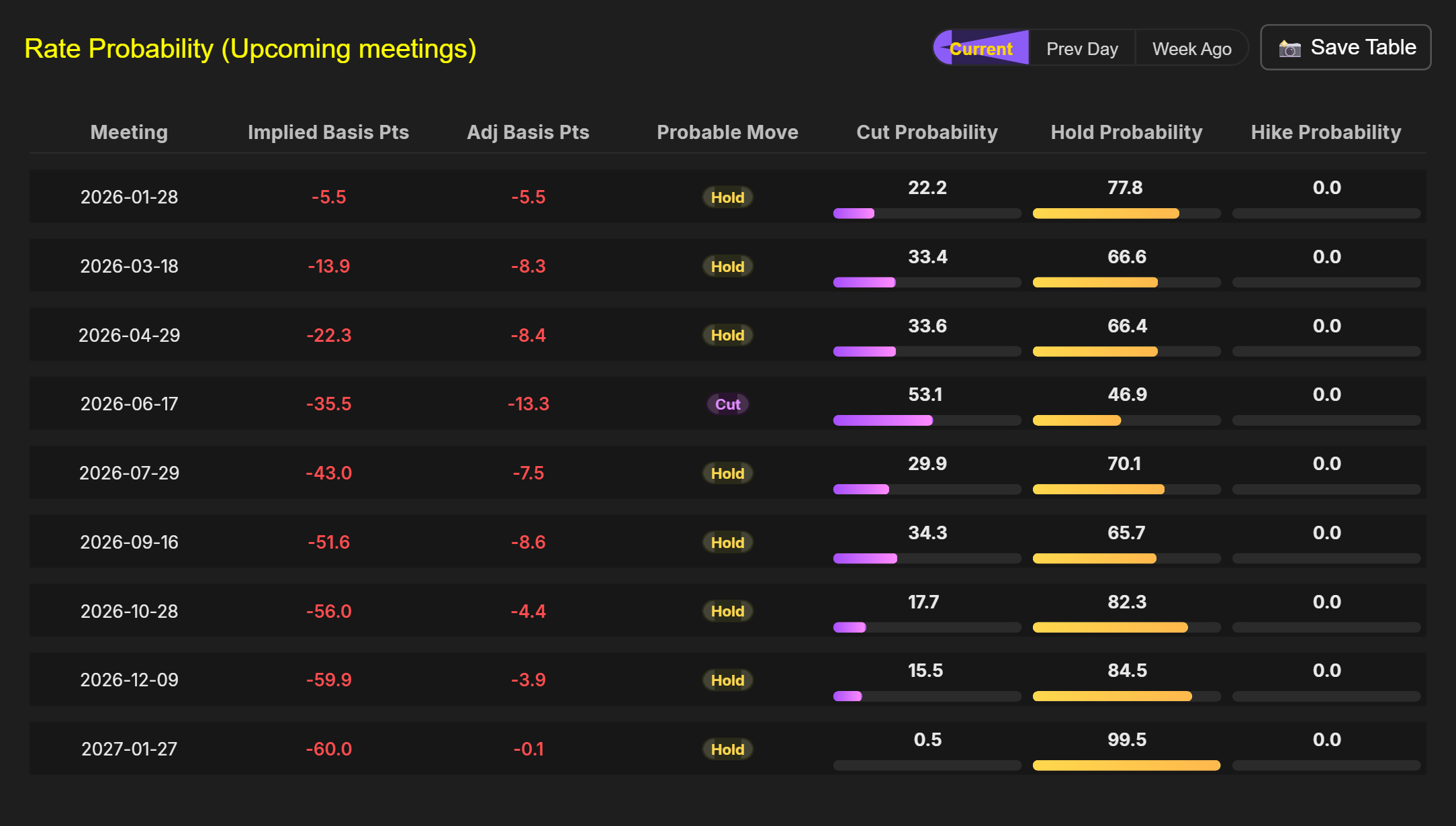
Task: Click the Adj Basis Pts column header
Action: (528, 132)
